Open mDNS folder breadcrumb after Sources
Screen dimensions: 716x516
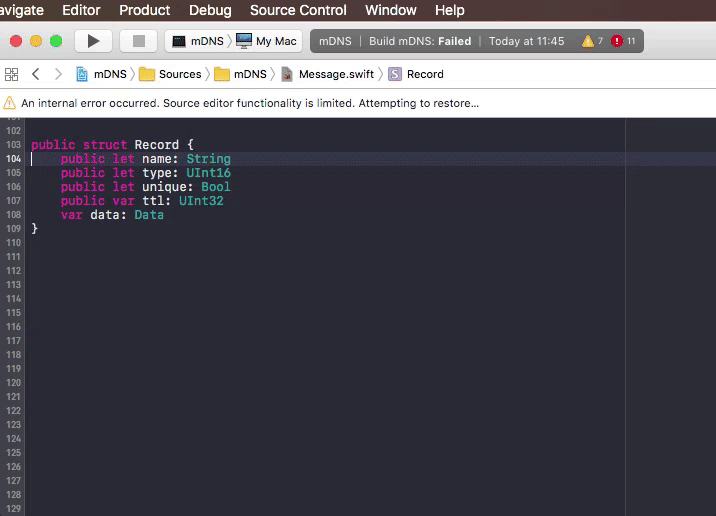pyautogui.click(x=240, y=74)
